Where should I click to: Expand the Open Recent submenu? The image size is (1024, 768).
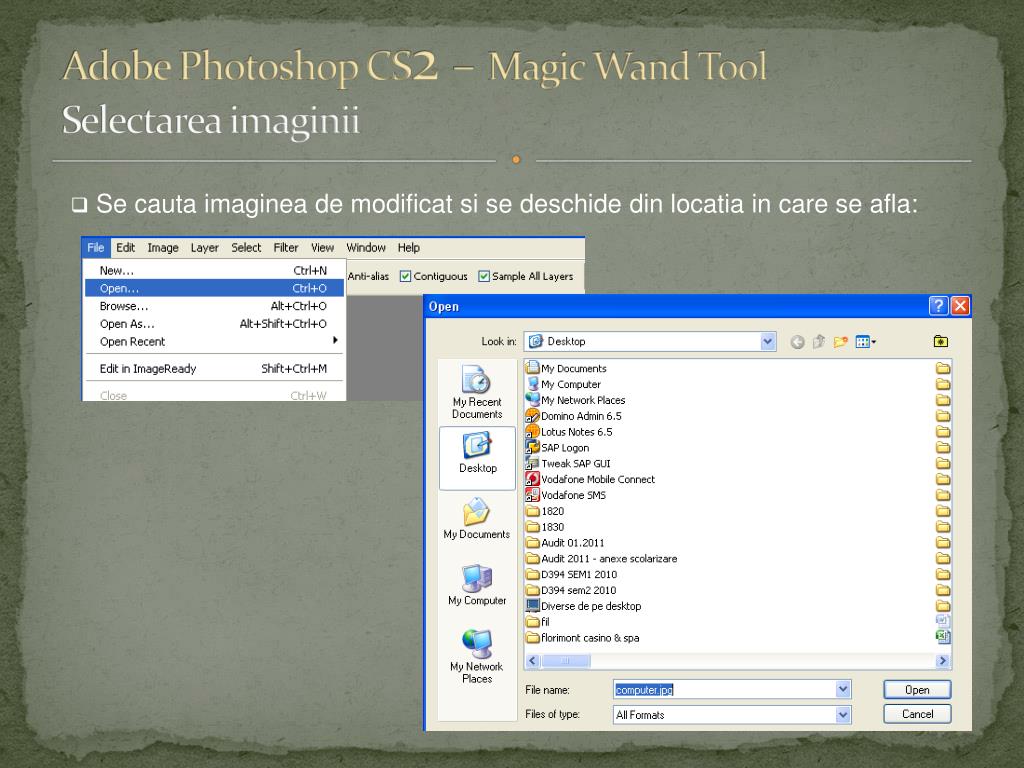coord(215,341)
